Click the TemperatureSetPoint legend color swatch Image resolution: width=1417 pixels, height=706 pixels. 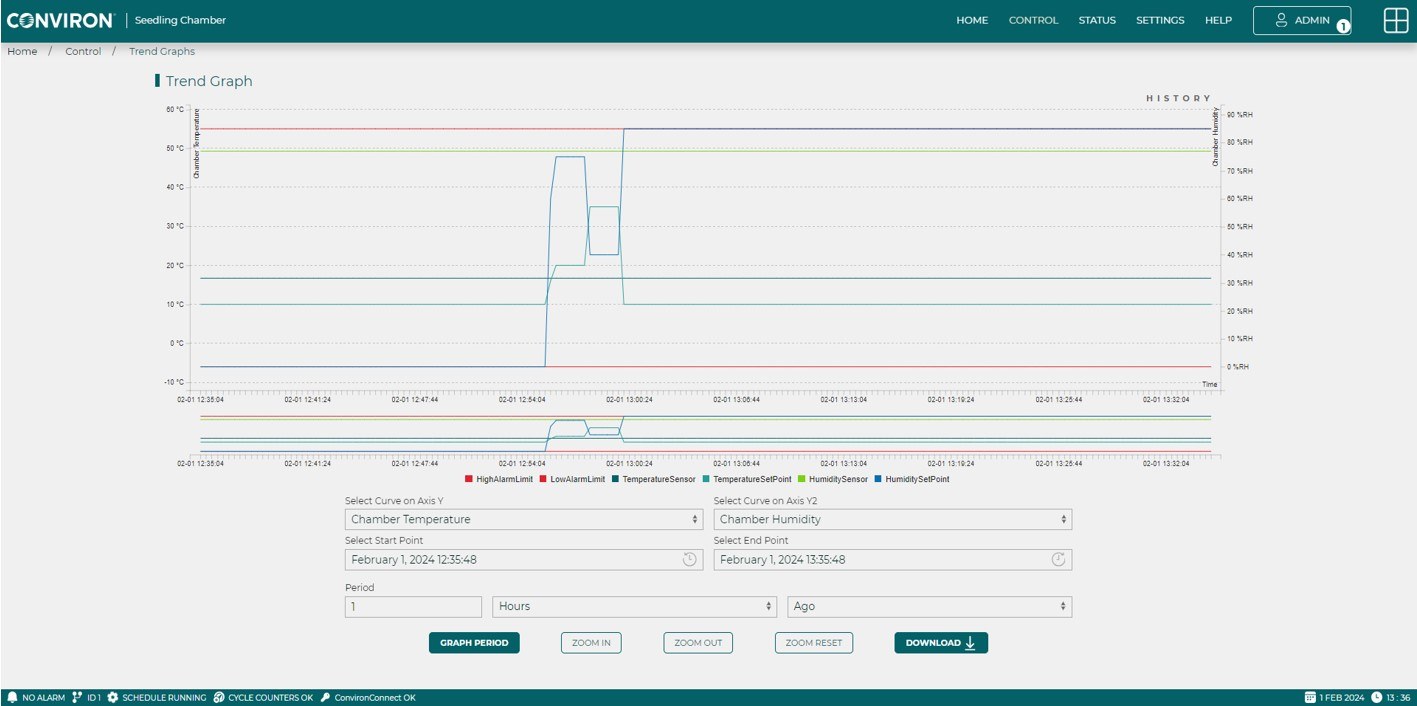coord(707,479)
